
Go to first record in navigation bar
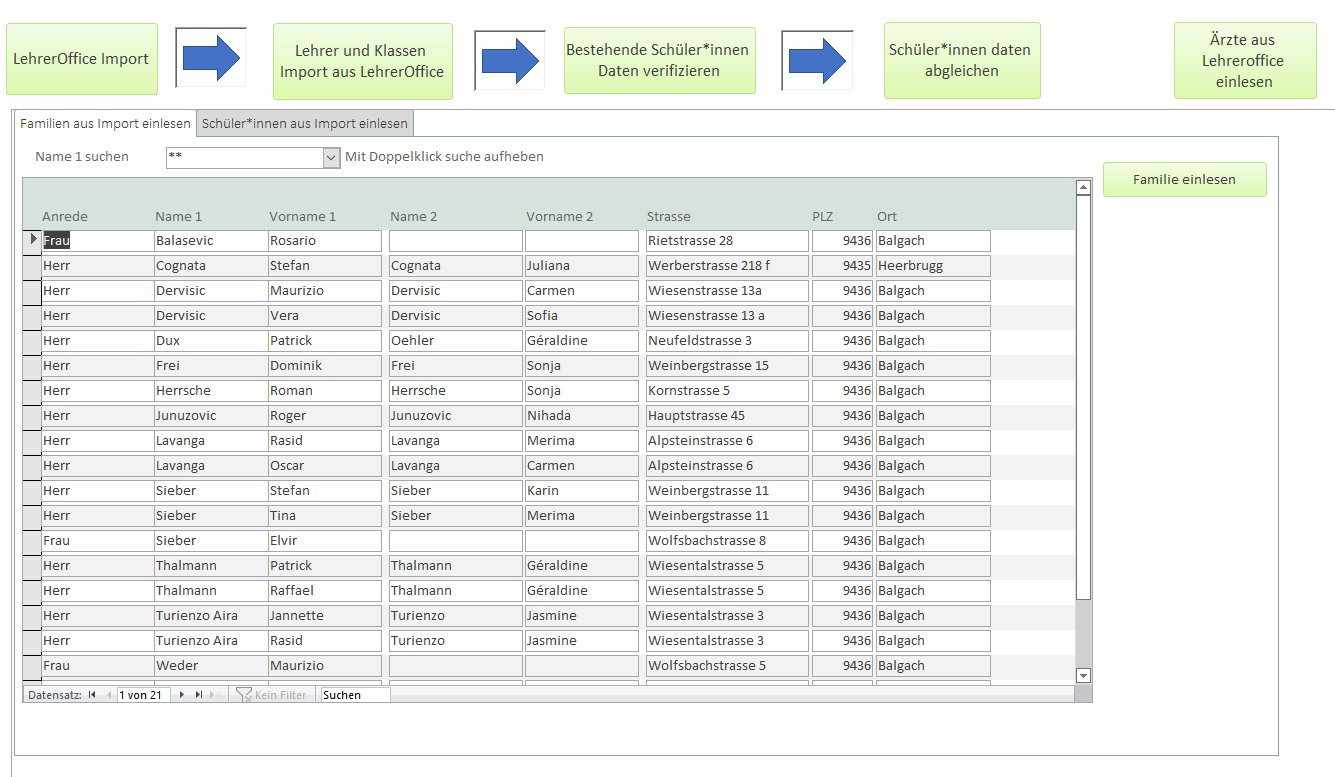click(x=92, y=694)
